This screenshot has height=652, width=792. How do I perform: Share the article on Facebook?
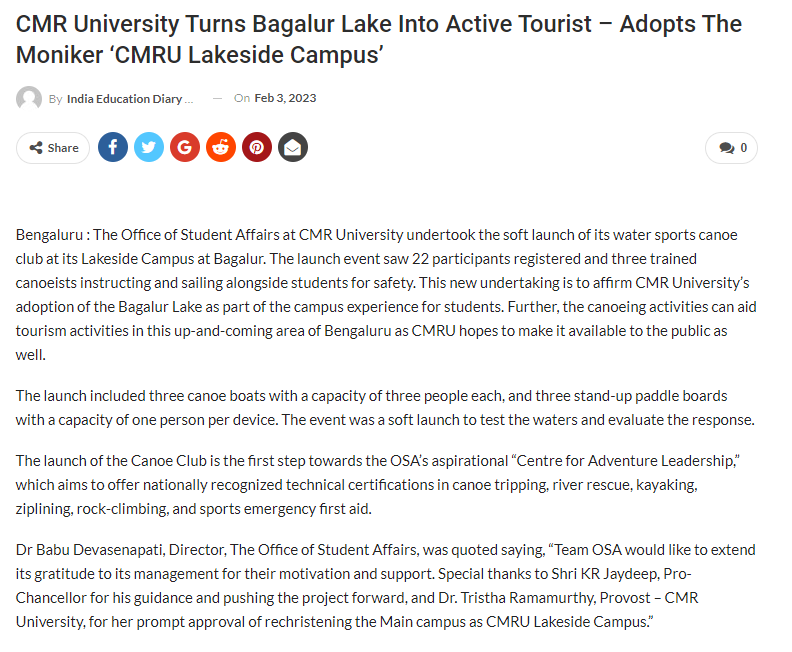coord(113,148)
